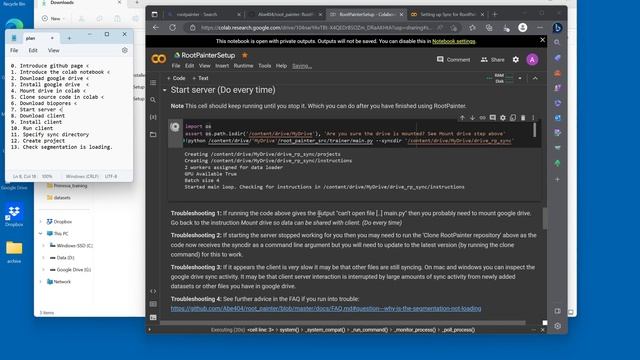Stop the running code cell
Image resolution: width=640 pixels, height=360 pixels.
coord(175,127)
